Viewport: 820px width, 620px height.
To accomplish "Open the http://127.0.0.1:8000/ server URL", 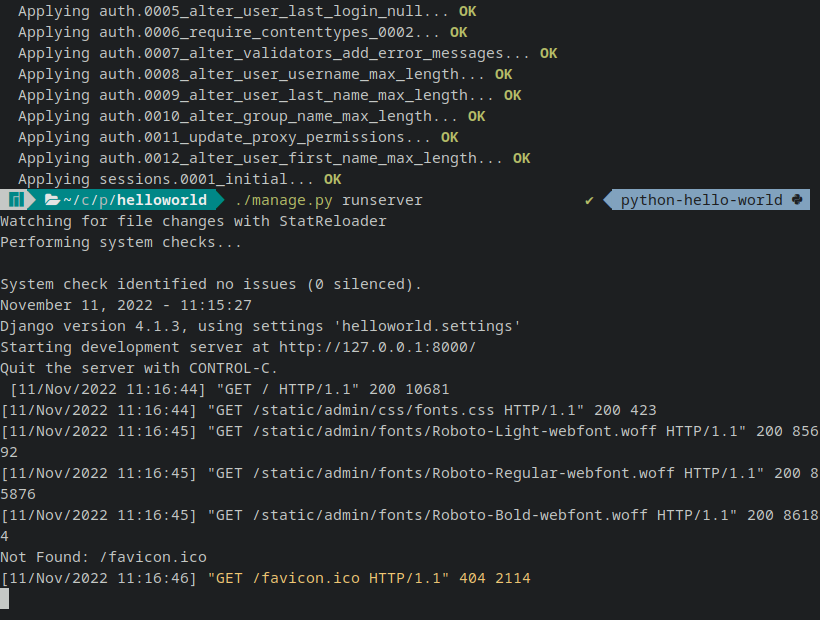I will tap(377, 347).
